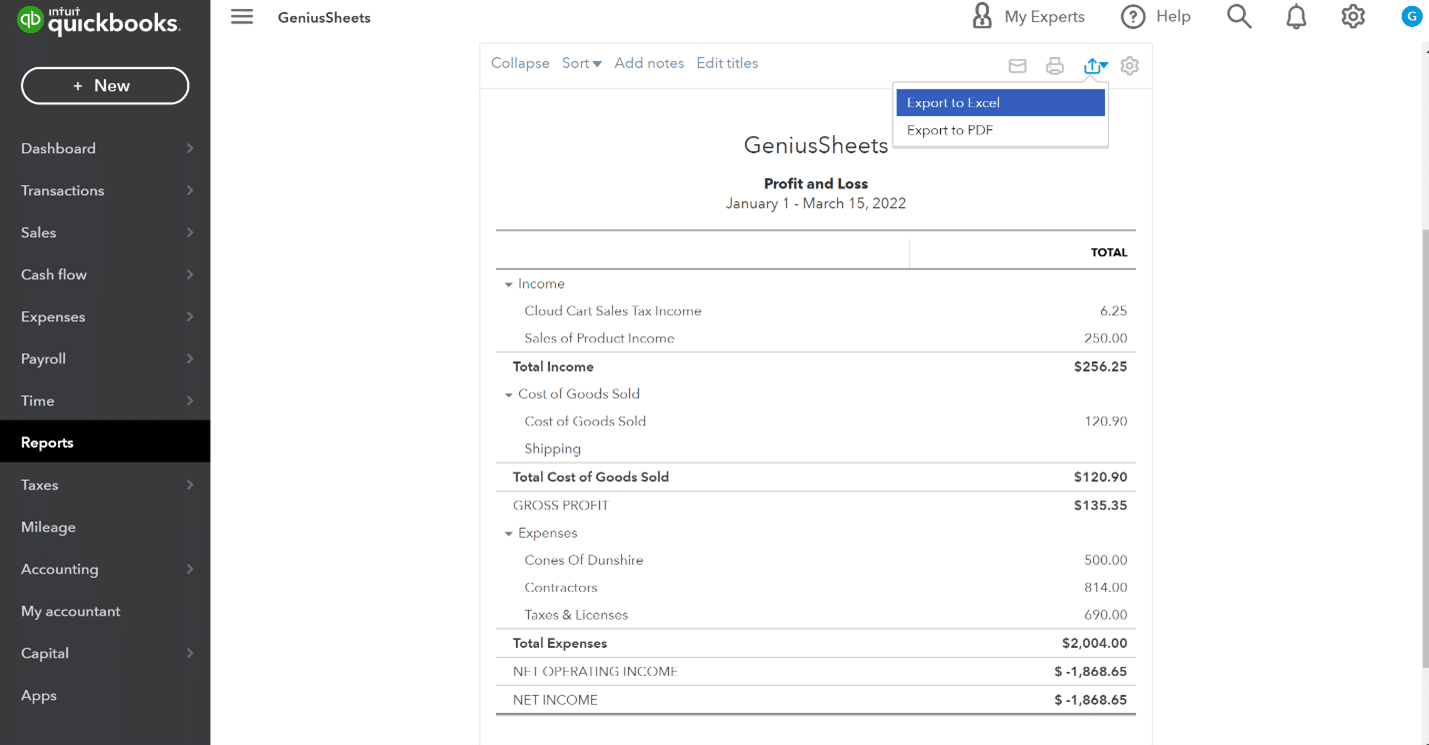Viewport: 1429px width, 745px height.
Task: Open the user account avatar G
Action: [x=1411, y=16]
